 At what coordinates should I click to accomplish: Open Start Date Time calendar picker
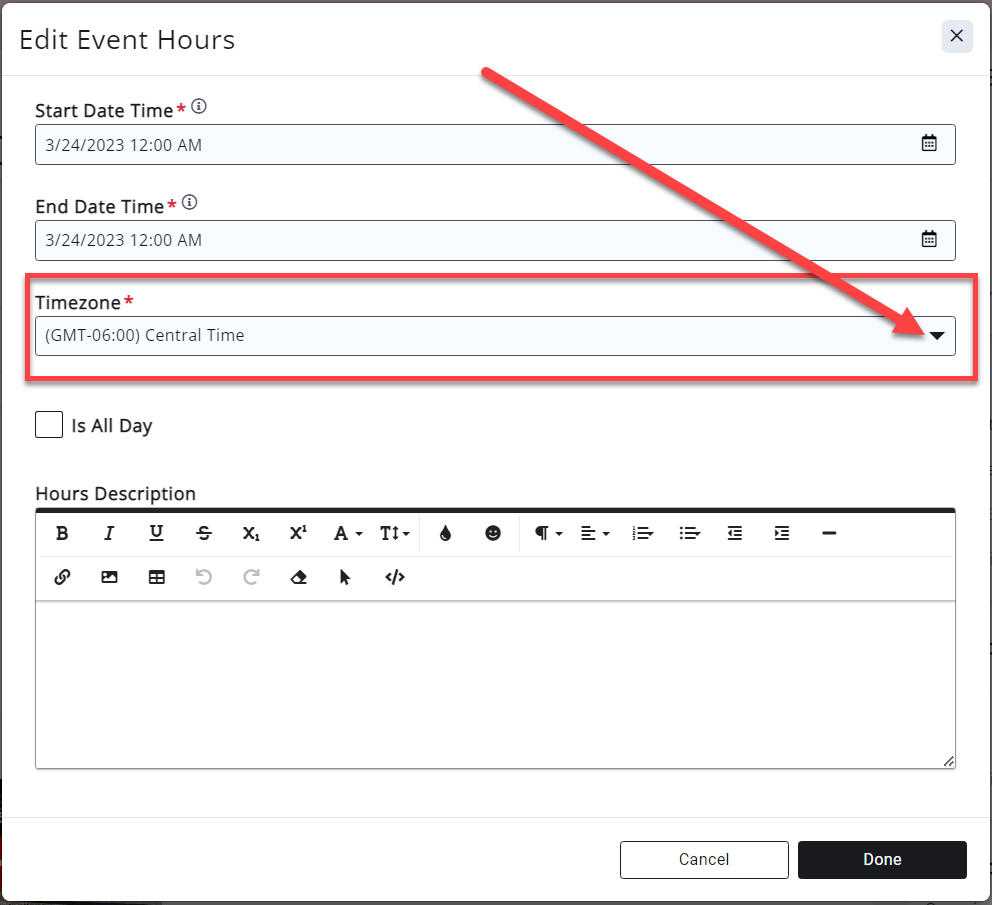pyautogui.click(x=929, y=144)
